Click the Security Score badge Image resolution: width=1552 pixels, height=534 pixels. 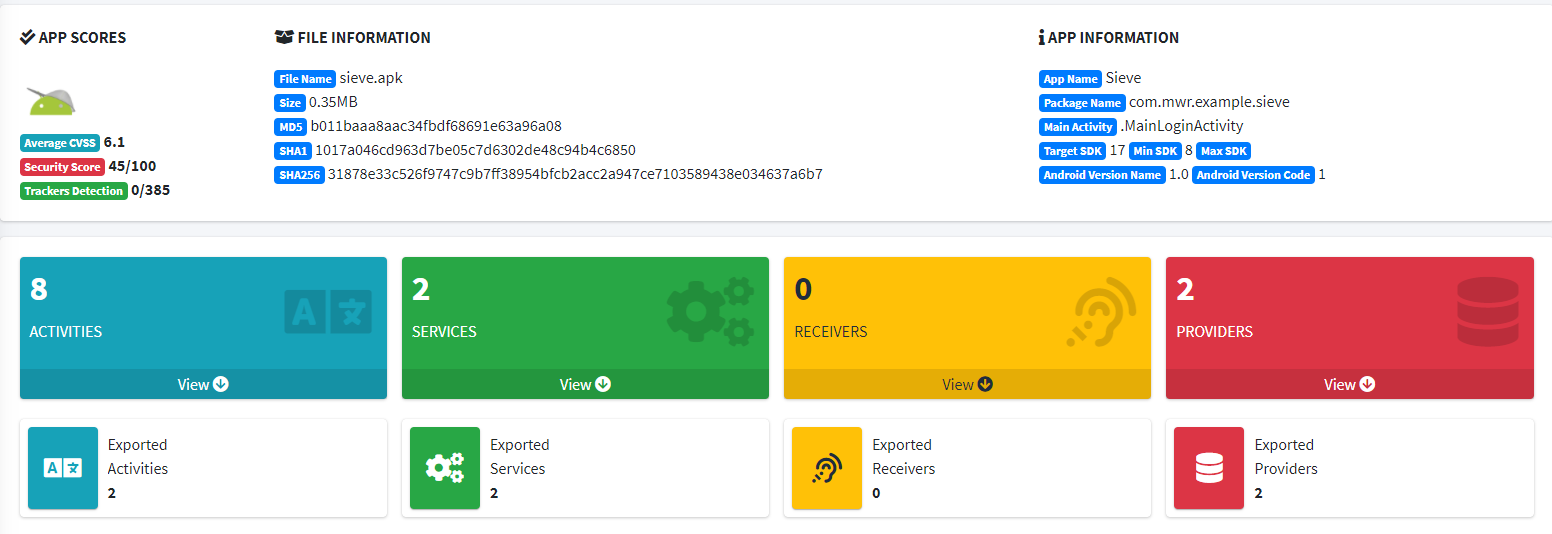coord(63,167)
